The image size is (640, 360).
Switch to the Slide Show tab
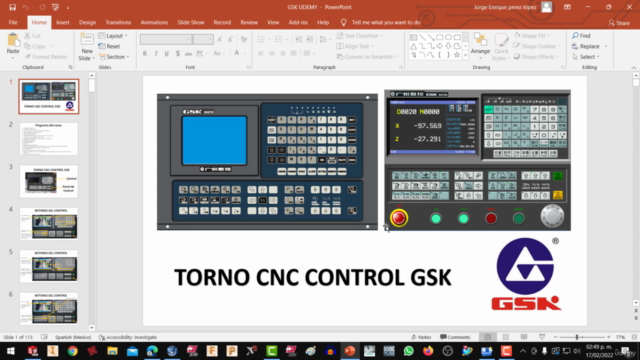coord(191,22)
